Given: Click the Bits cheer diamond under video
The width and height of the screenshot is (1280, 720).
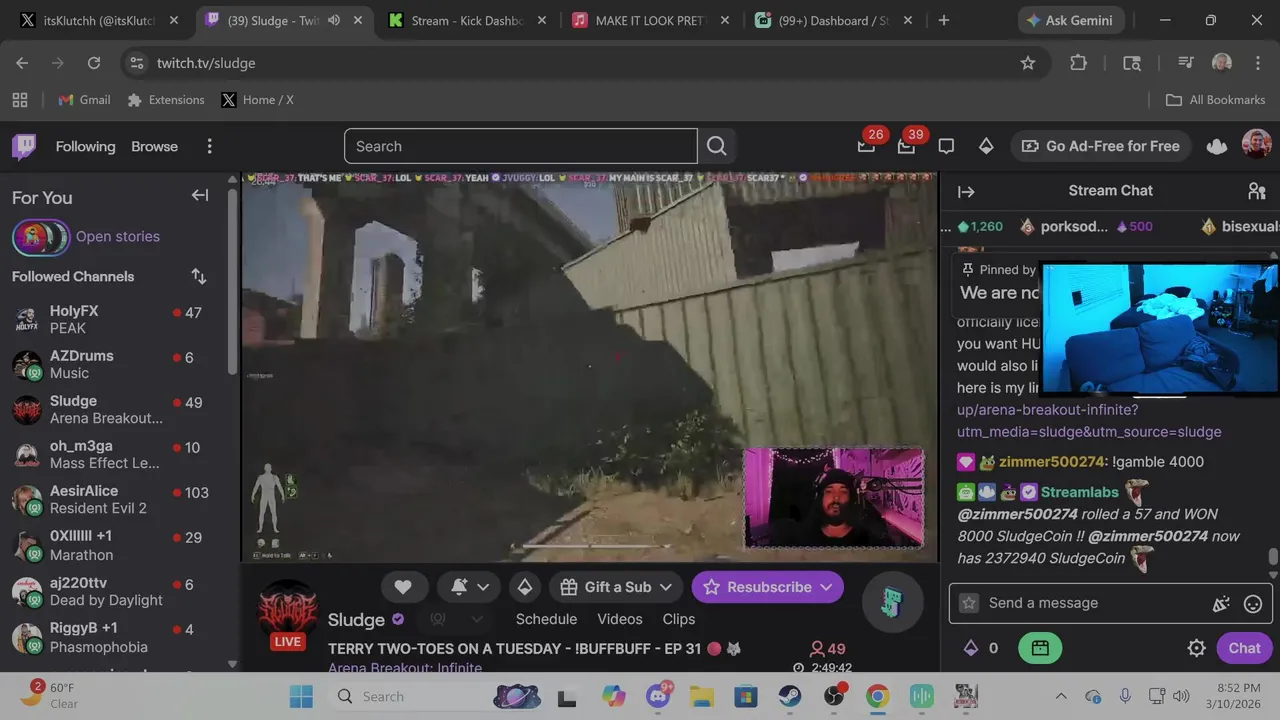Looking at the screenshot, I should click(524, 587).
